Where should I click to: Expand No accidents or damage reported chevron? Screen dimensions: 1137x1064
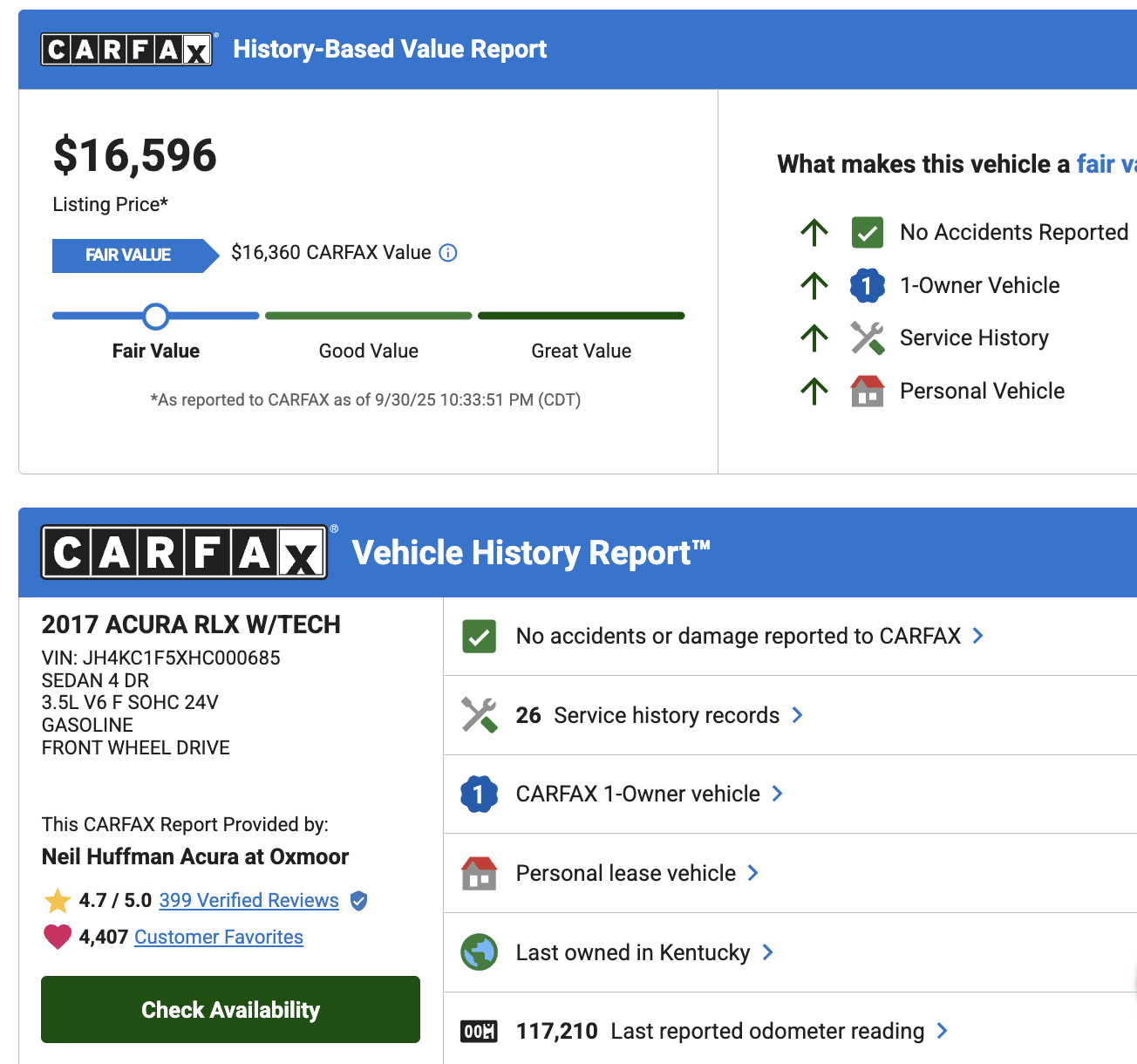point(978,636)
